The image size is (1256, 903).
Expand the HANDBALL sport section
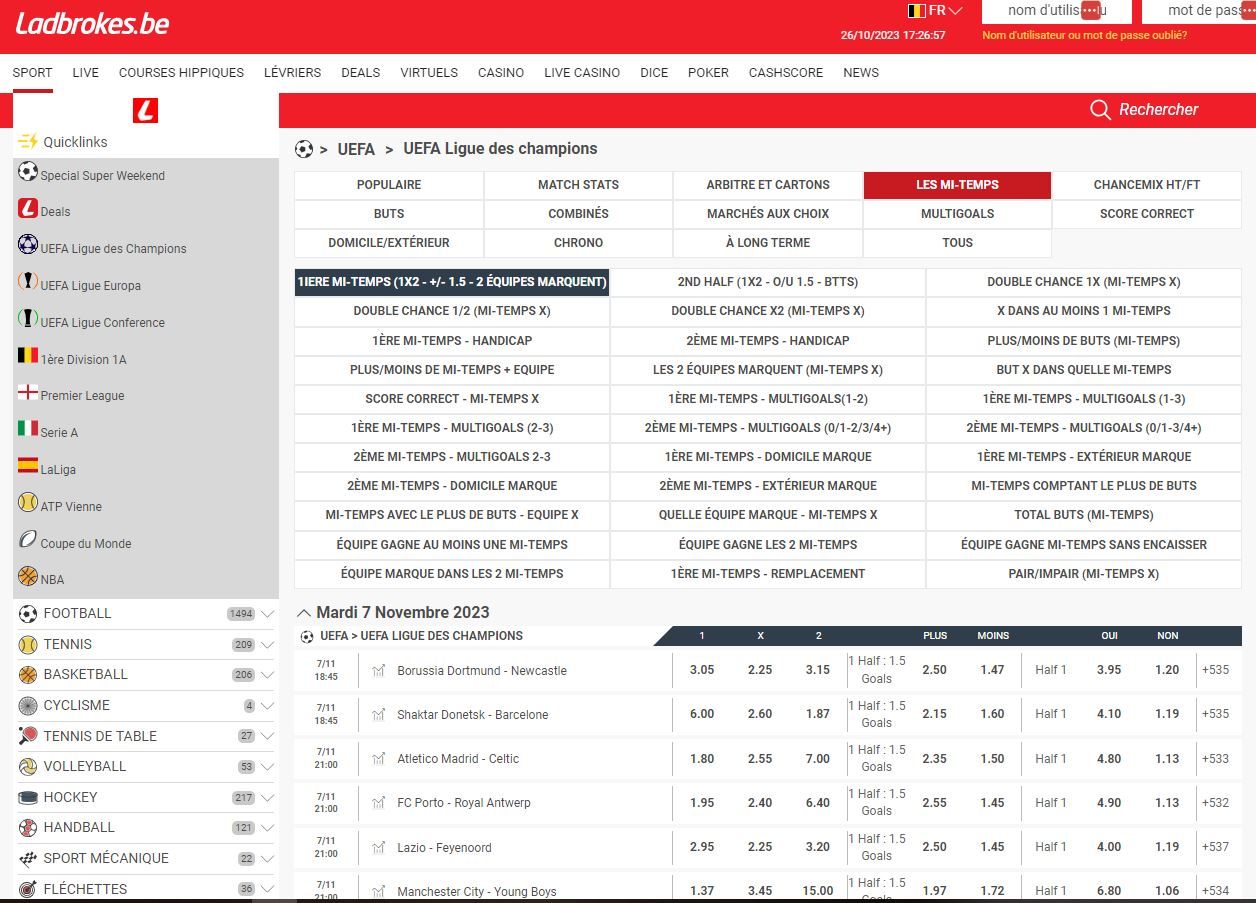pos(267,828)
